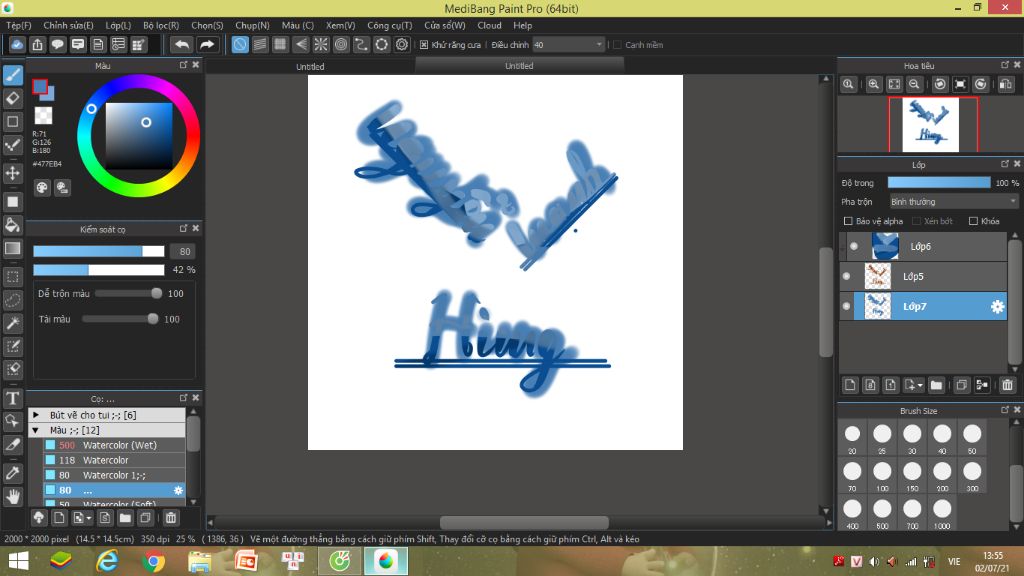1024x576 pixels.
Task: Switch to the first Untitled tab
Action: pos(310,66)
